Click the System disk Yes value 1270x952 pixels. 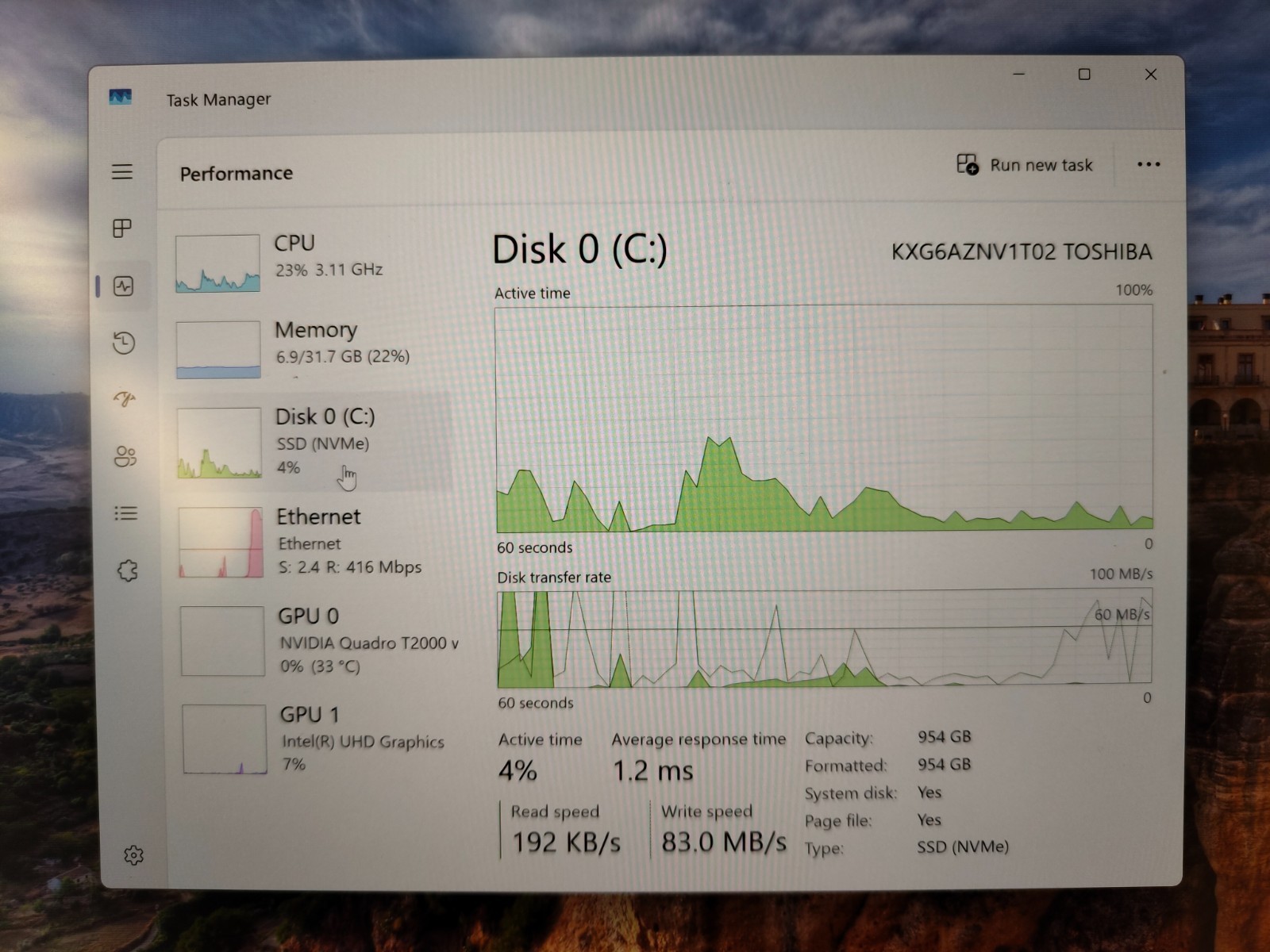(x=929, y=792)
